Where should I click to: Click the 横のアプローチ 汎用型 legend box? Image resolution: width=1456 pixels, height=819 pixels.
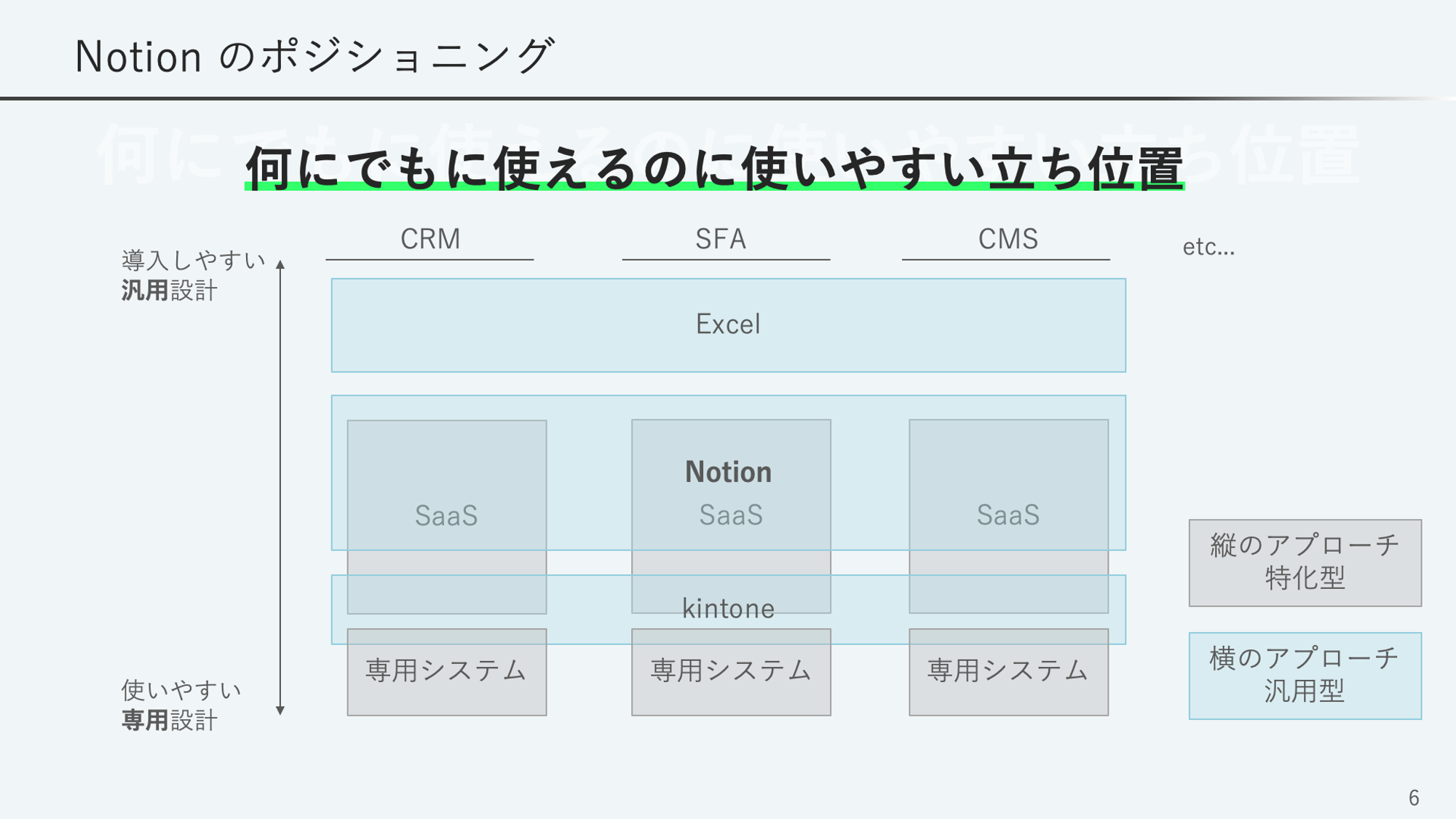click(x=1305, y=675)
